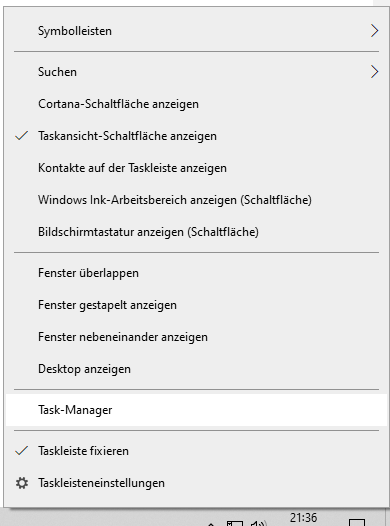
Task: Open the notification center icon
Action: pyautogui.click(x=357, y=522)
